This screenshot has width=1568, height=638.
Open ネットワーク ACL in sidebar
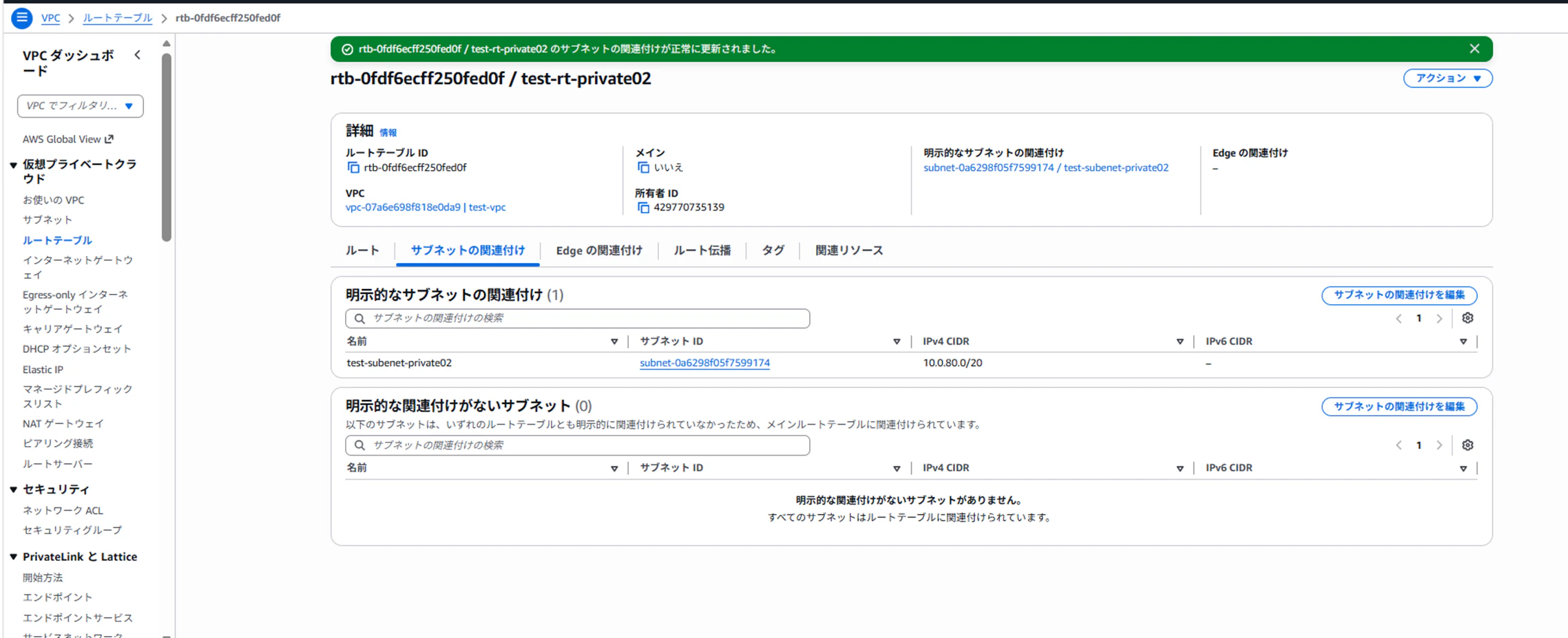(x=63, y=511)
